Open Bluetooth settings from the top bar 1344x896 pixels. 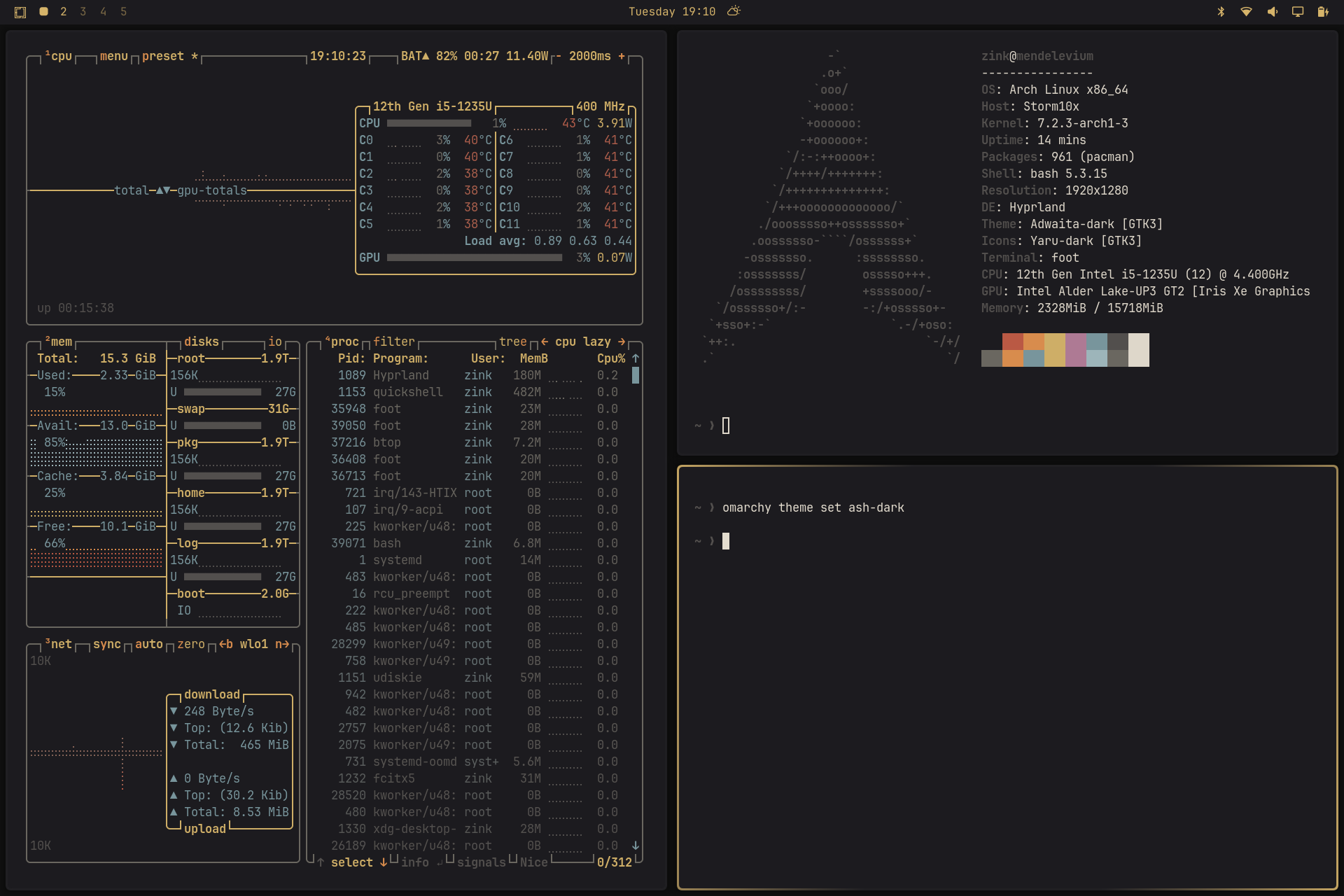click(1221, 12)
